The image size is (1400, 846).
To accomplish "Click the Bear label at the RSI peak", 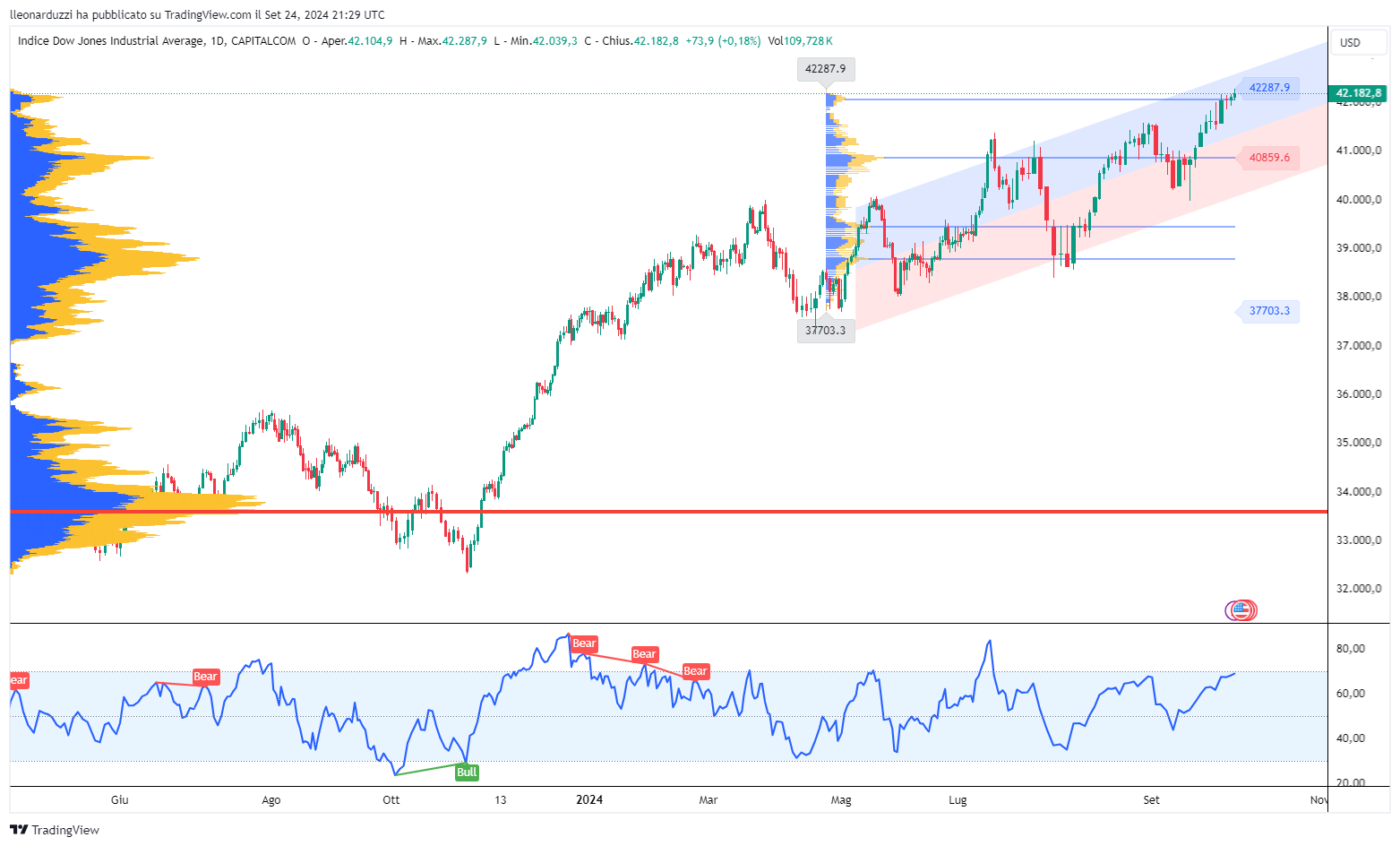I will pos(584,643).
